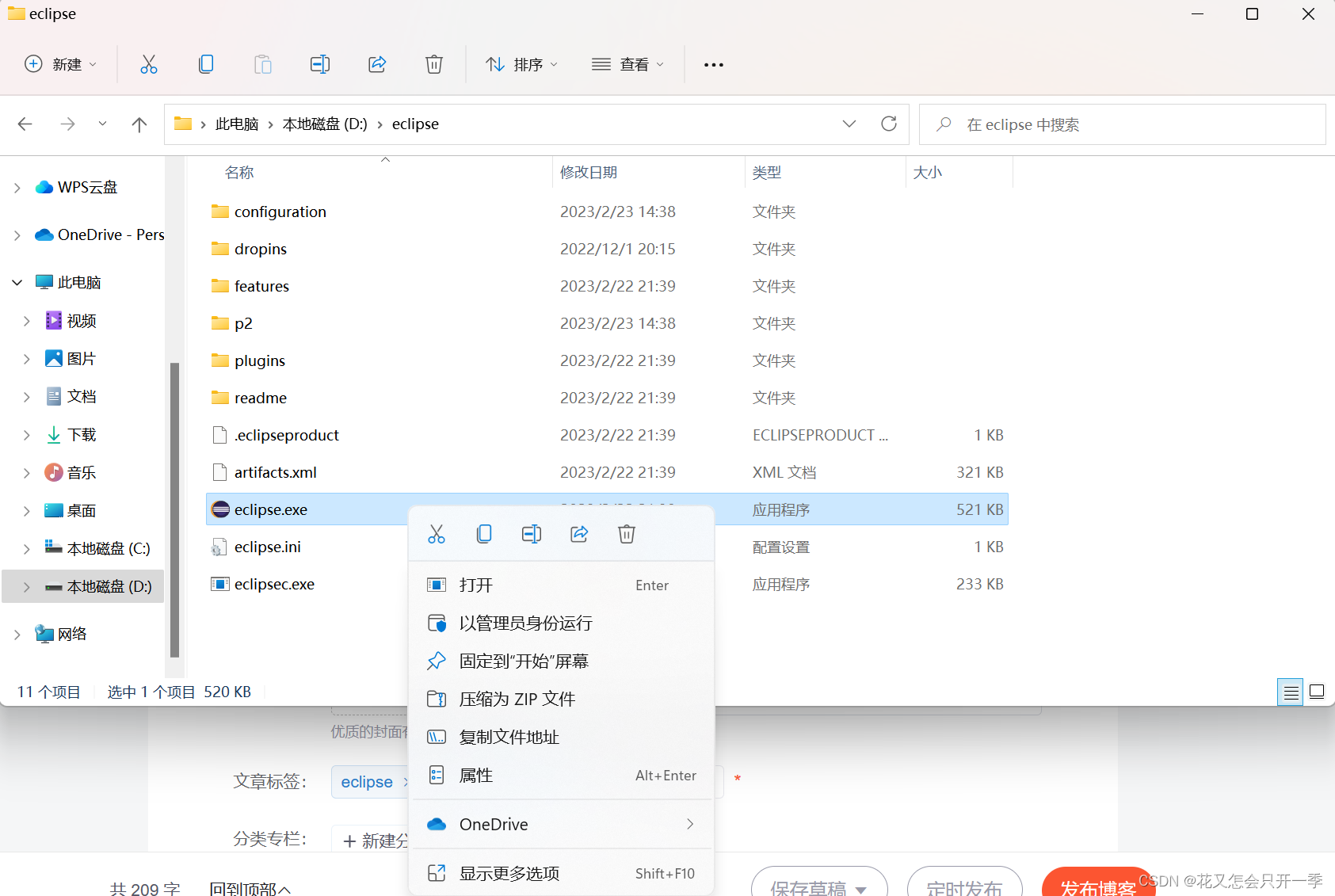This screenshot has width=1335, height=896.
Task: Click the paste icon in the toolbar
Action: [x=263, y=64]
